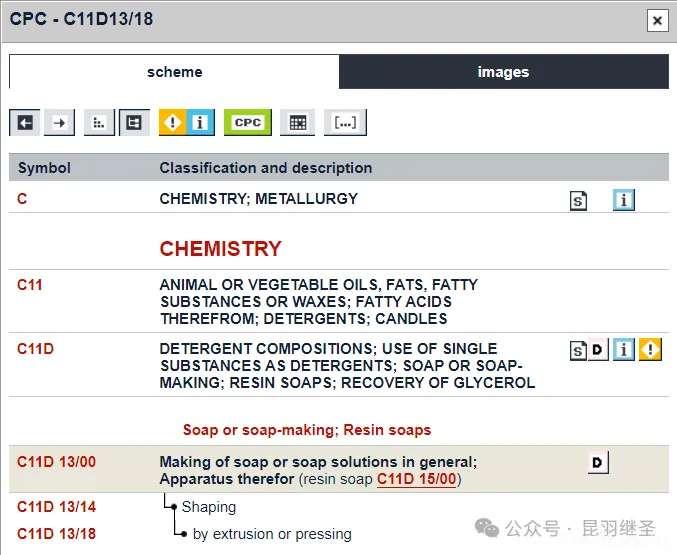Image resolution: width=677 pixels, height=555 pixels.
Task: Click the right arrow navigation icon
Action: point(60,123)
